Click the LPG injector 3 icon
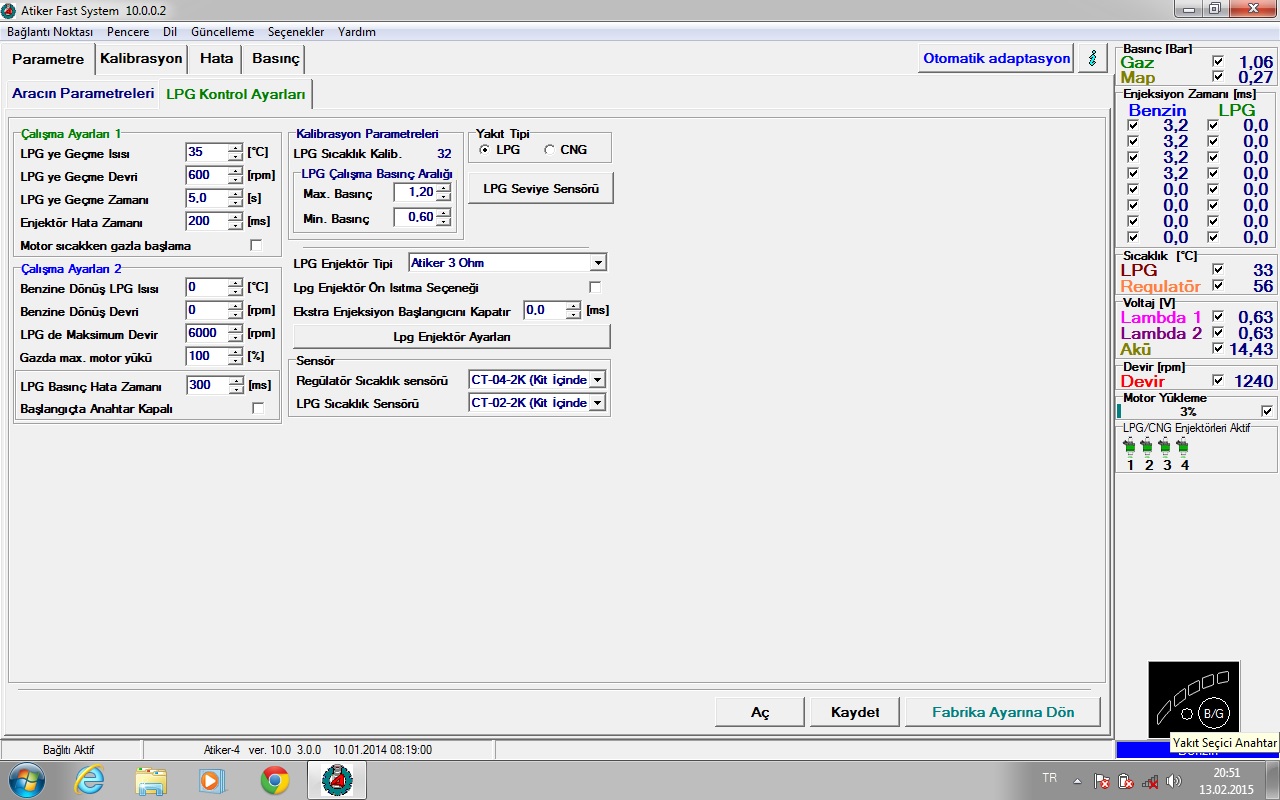This screenshot has height=800, width=1280. (1166, 447)
